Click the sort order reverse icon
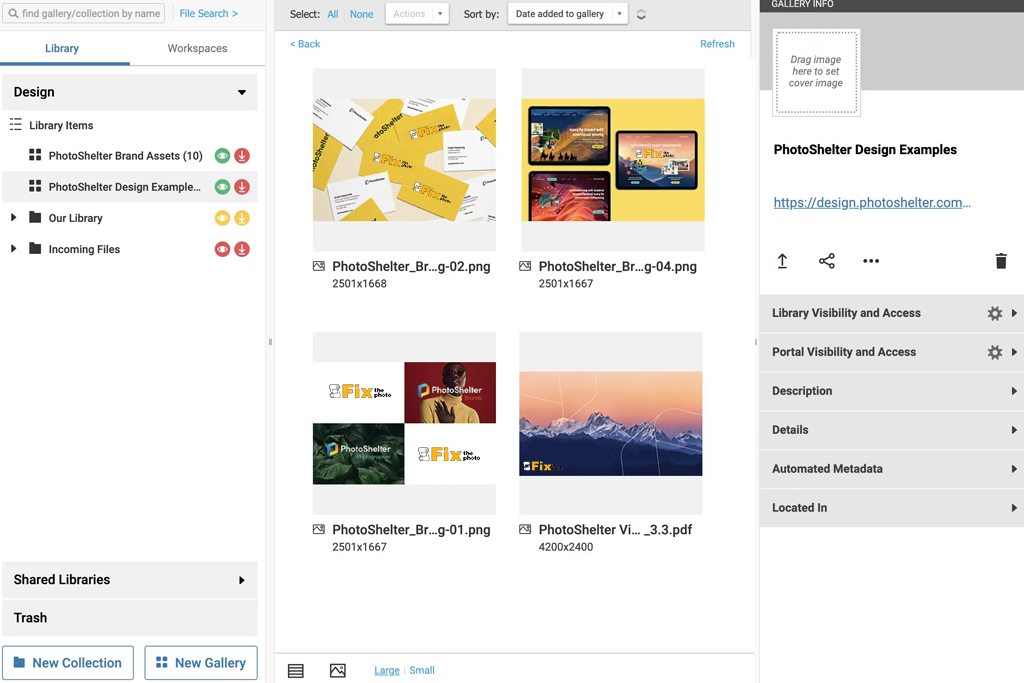 coord(641,14)
